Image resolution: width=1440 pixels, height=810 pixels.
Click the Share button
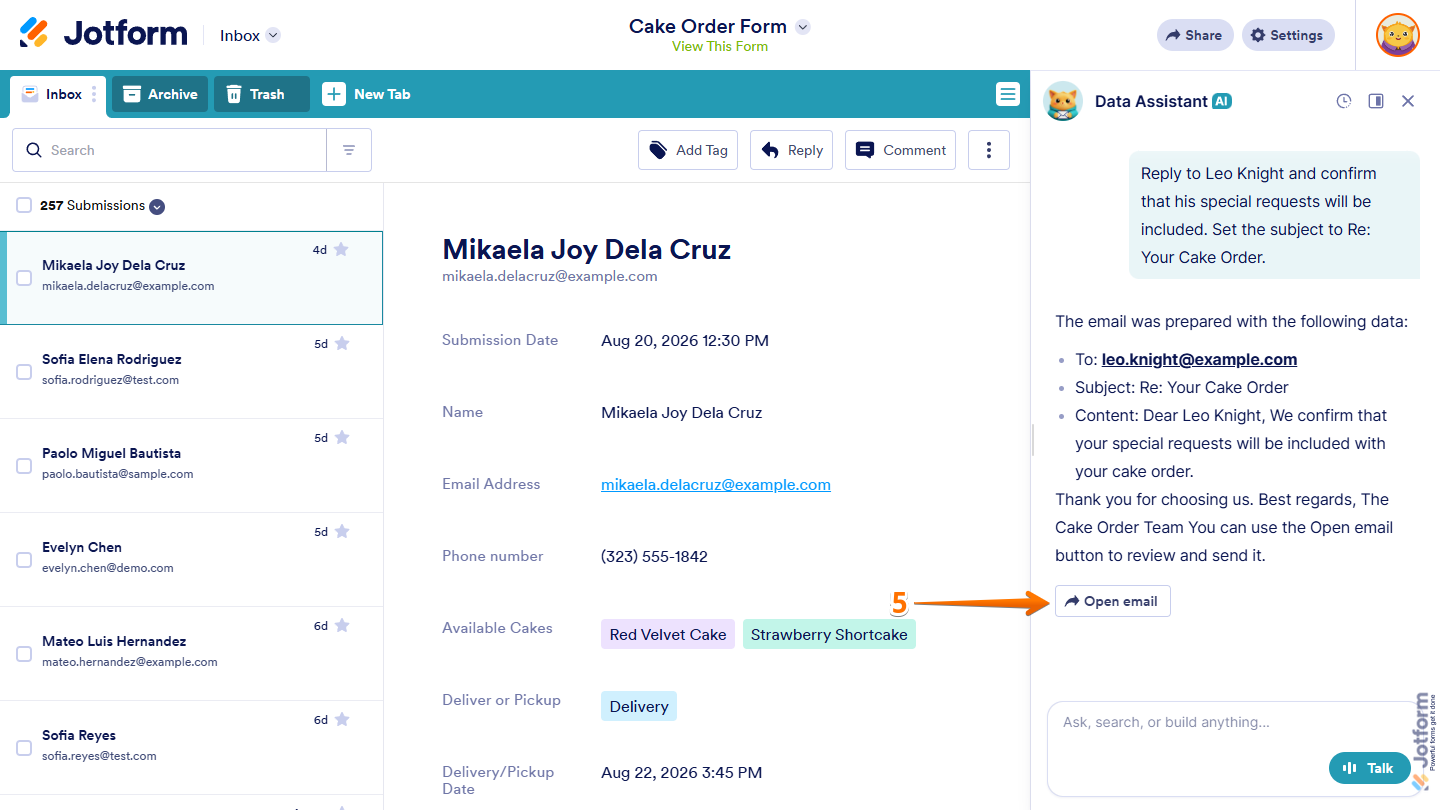pyautogui.click(x=1195, y=35)
